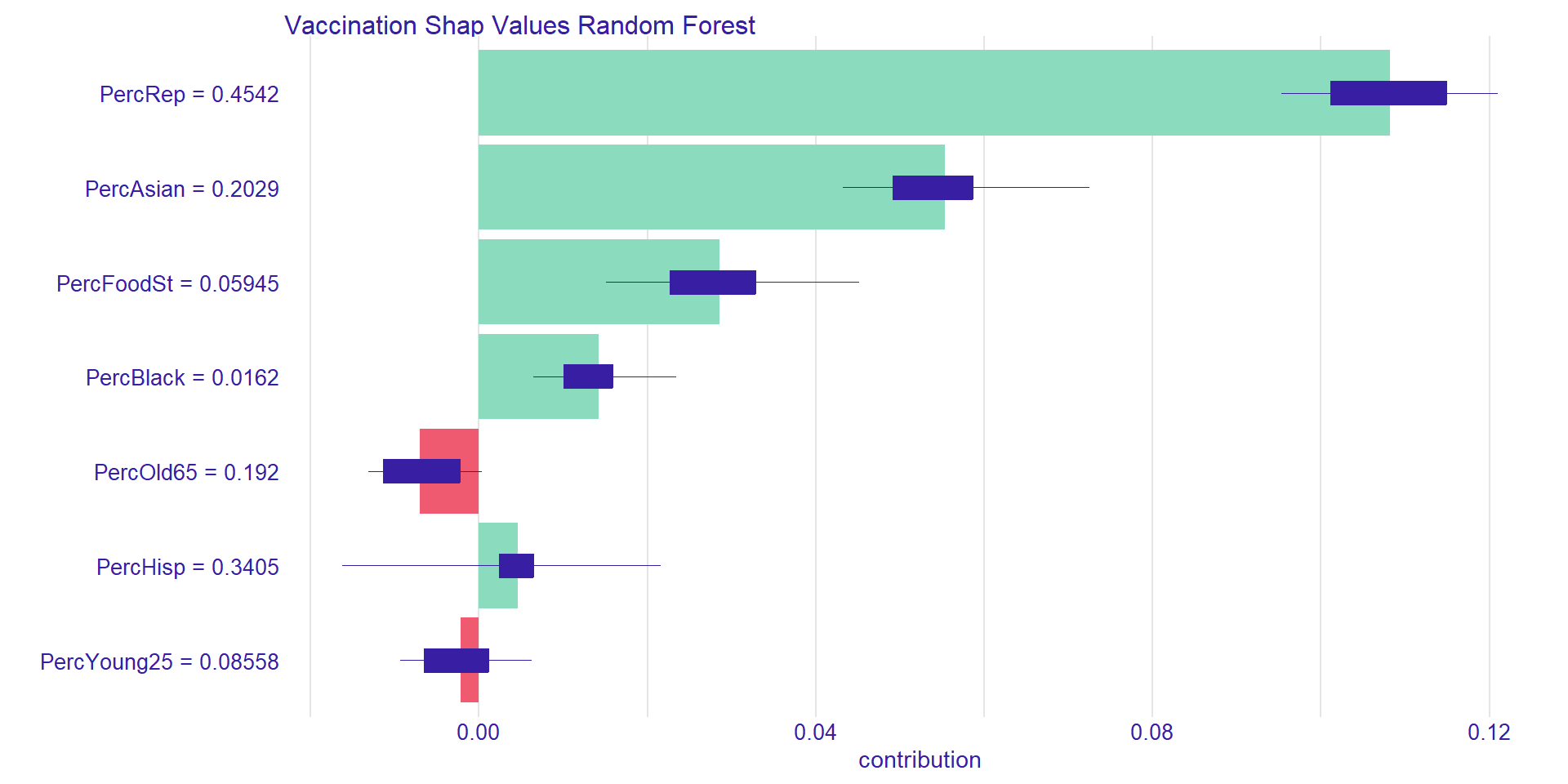This screenshot has width=1568, height=784.
Task: Select the dark blue box on PercHisp row
Action: coord(516,566)
